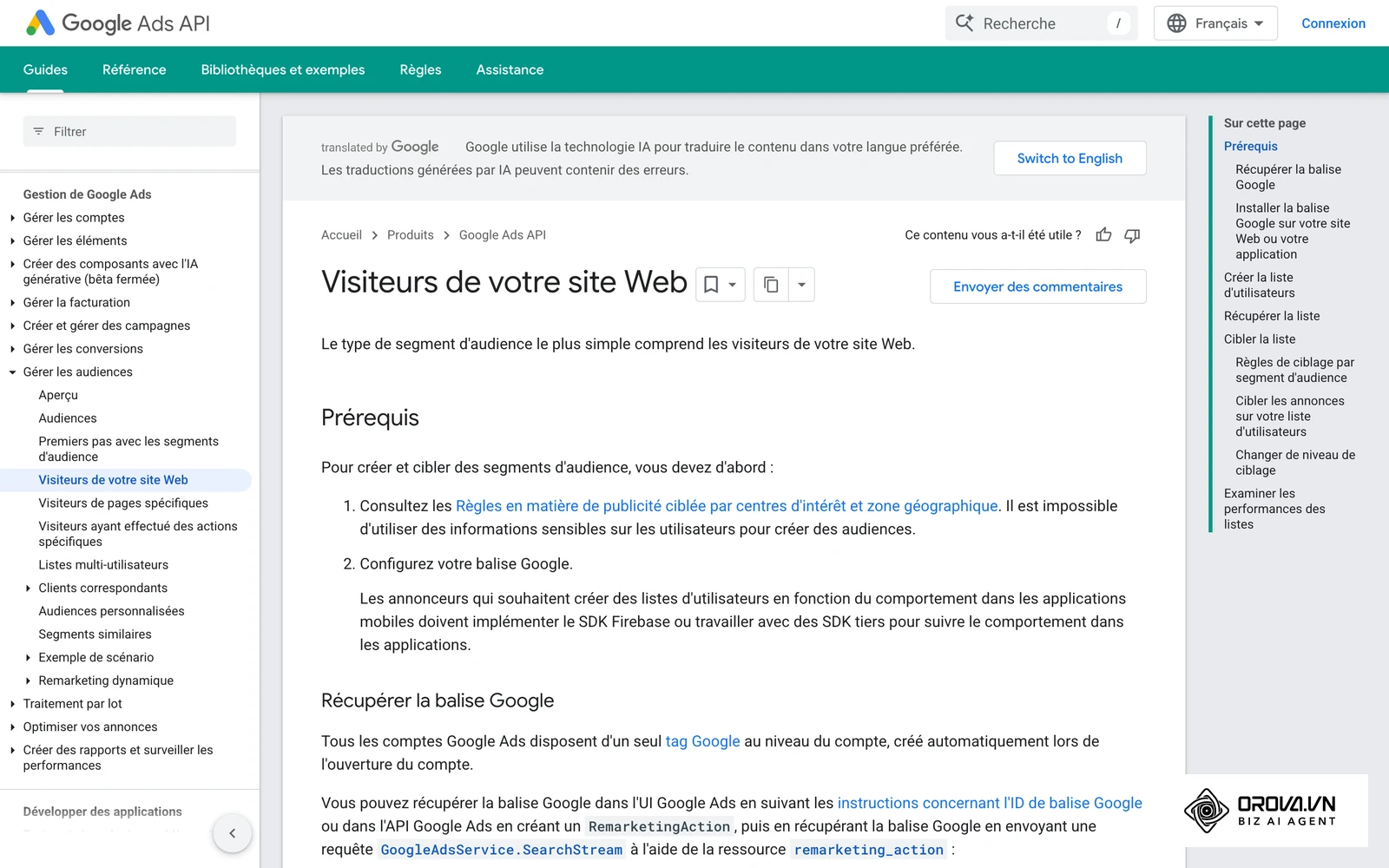Image resolution: width=1389 pixels, height=868 pixels.
Task: Open the bookmark dropdown arrow
Action: click(x=733, y=285)
